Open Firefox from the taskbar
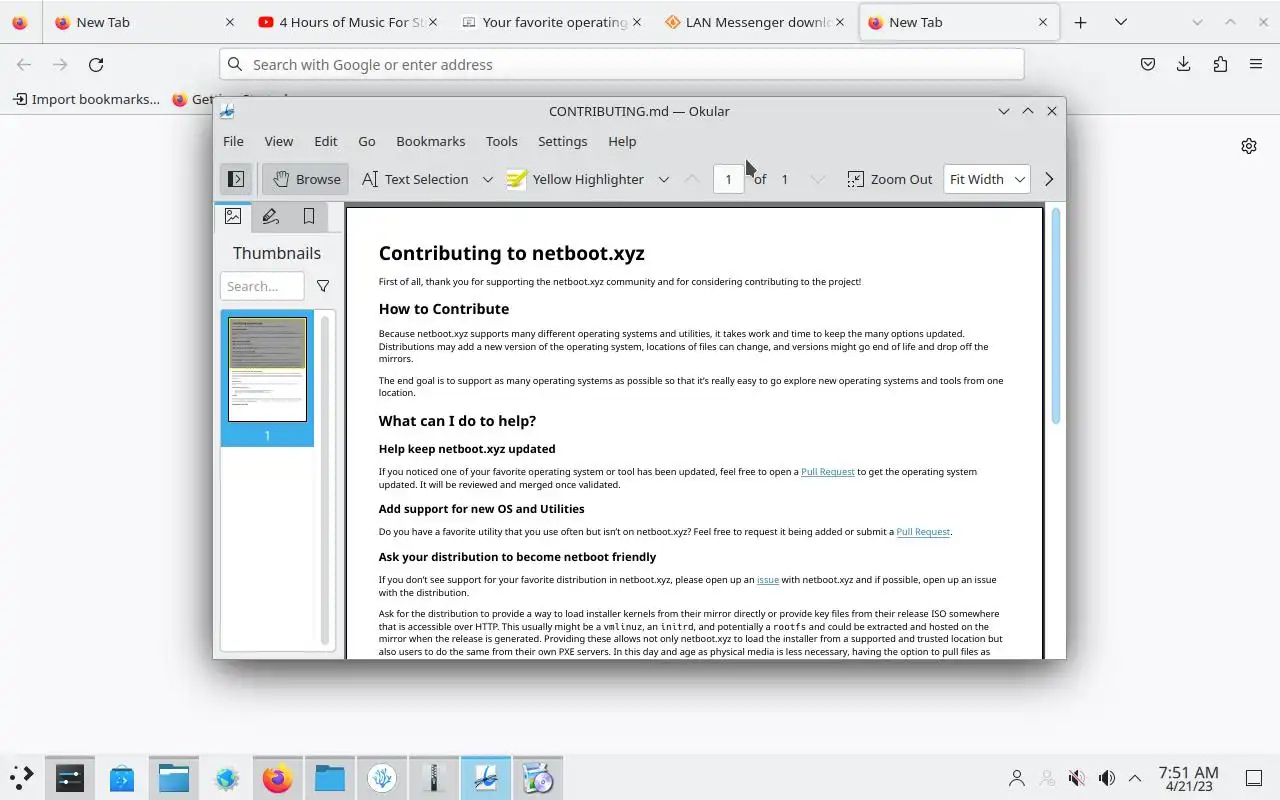Viewport: 1280px width, 800px height. 278,777
